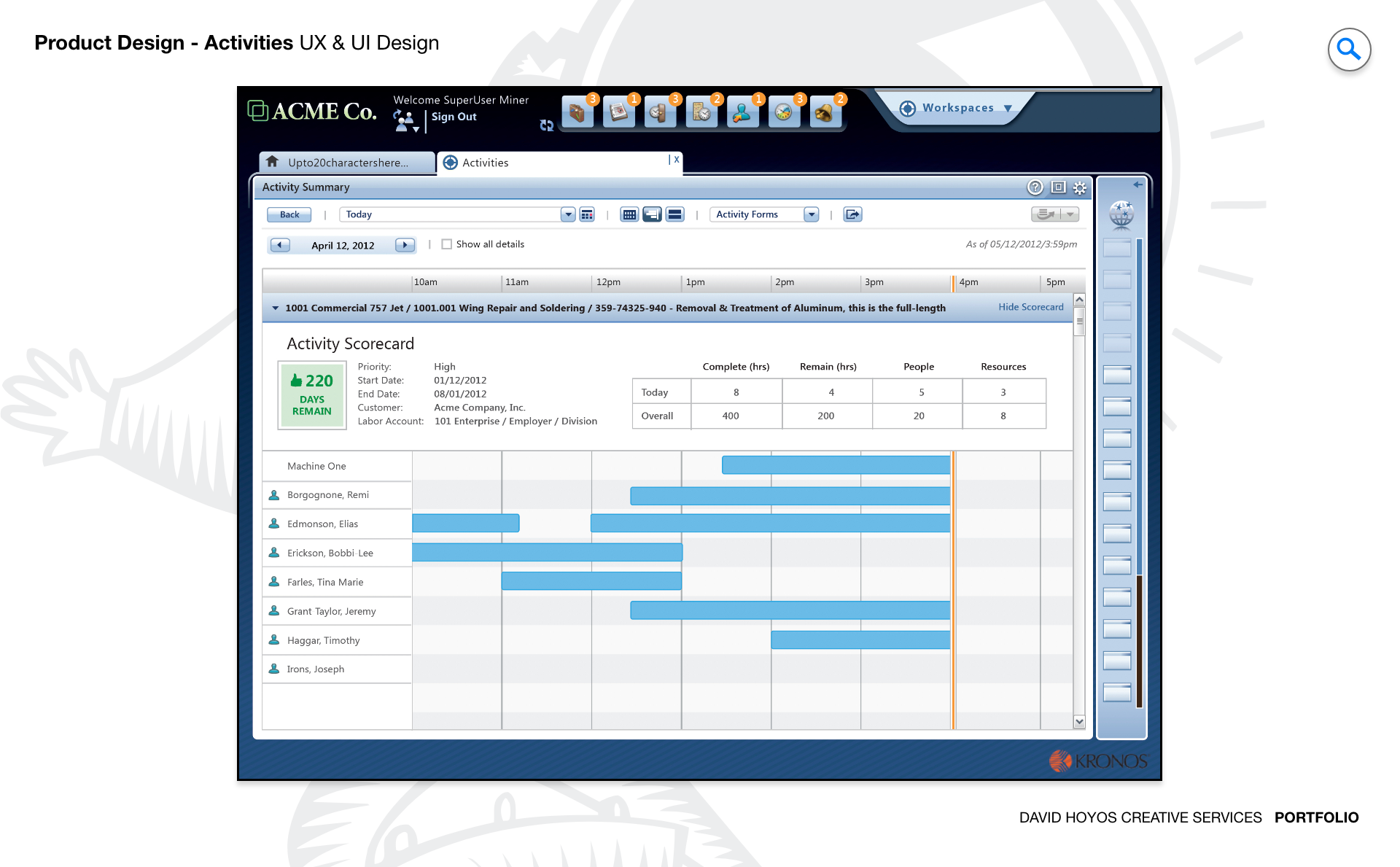Click Hide Scorecard link
This screenshot has width=1400, height=867.
1031,307
